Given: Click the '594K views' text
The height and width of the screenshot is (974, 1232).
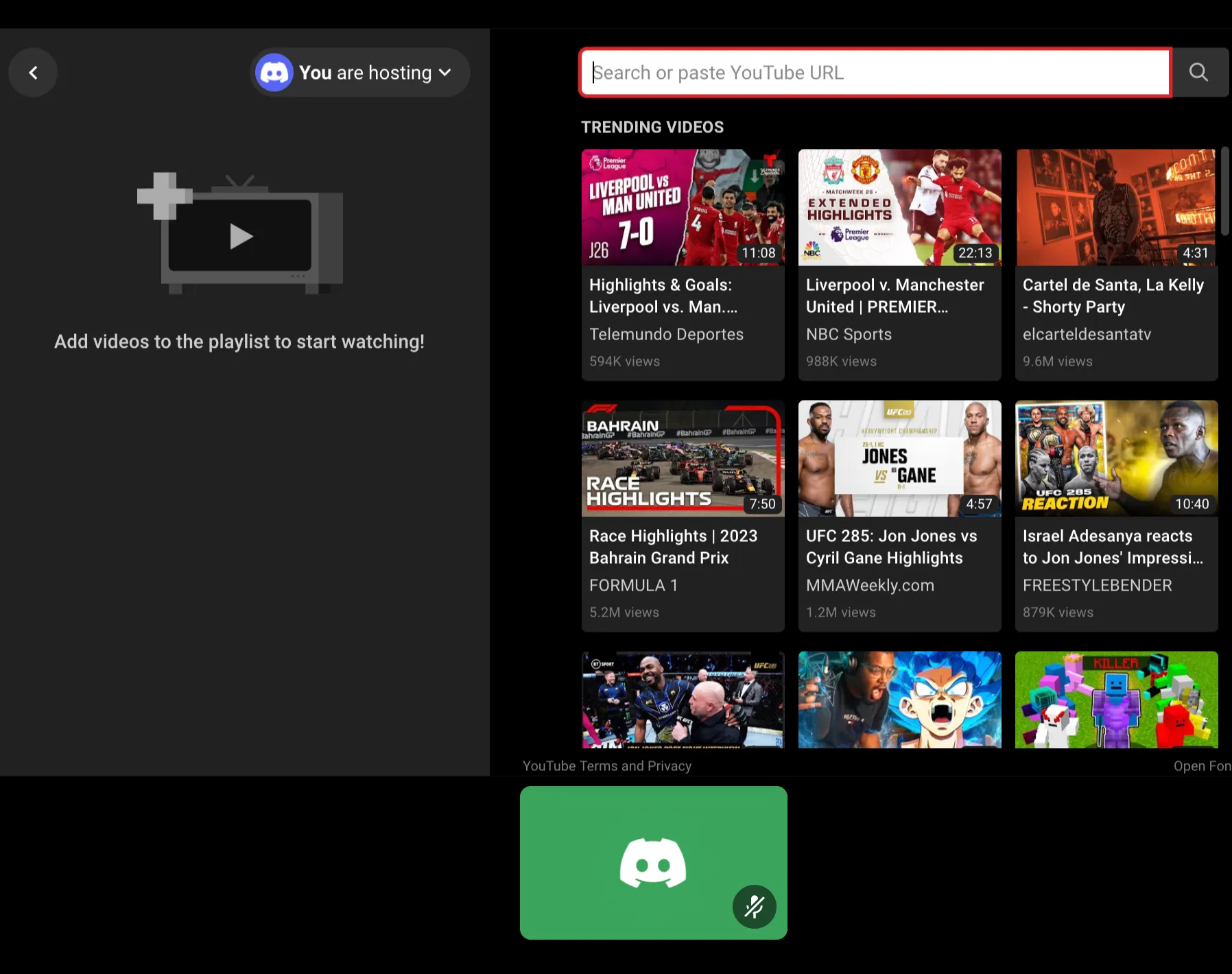Looking at the screenshot, I should [625, 361].
